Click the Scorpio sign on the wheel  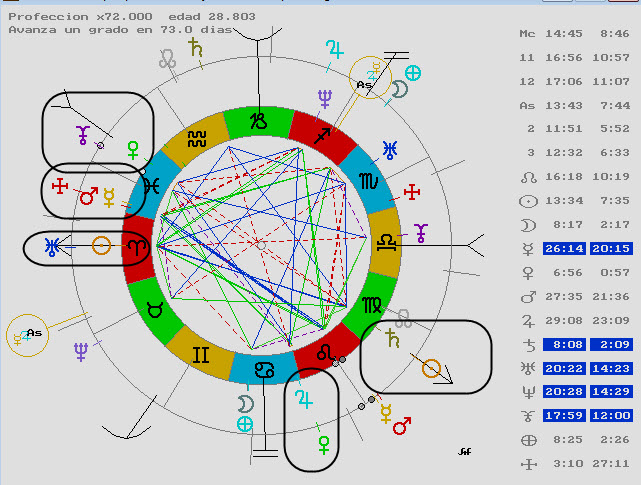point(369,180)
